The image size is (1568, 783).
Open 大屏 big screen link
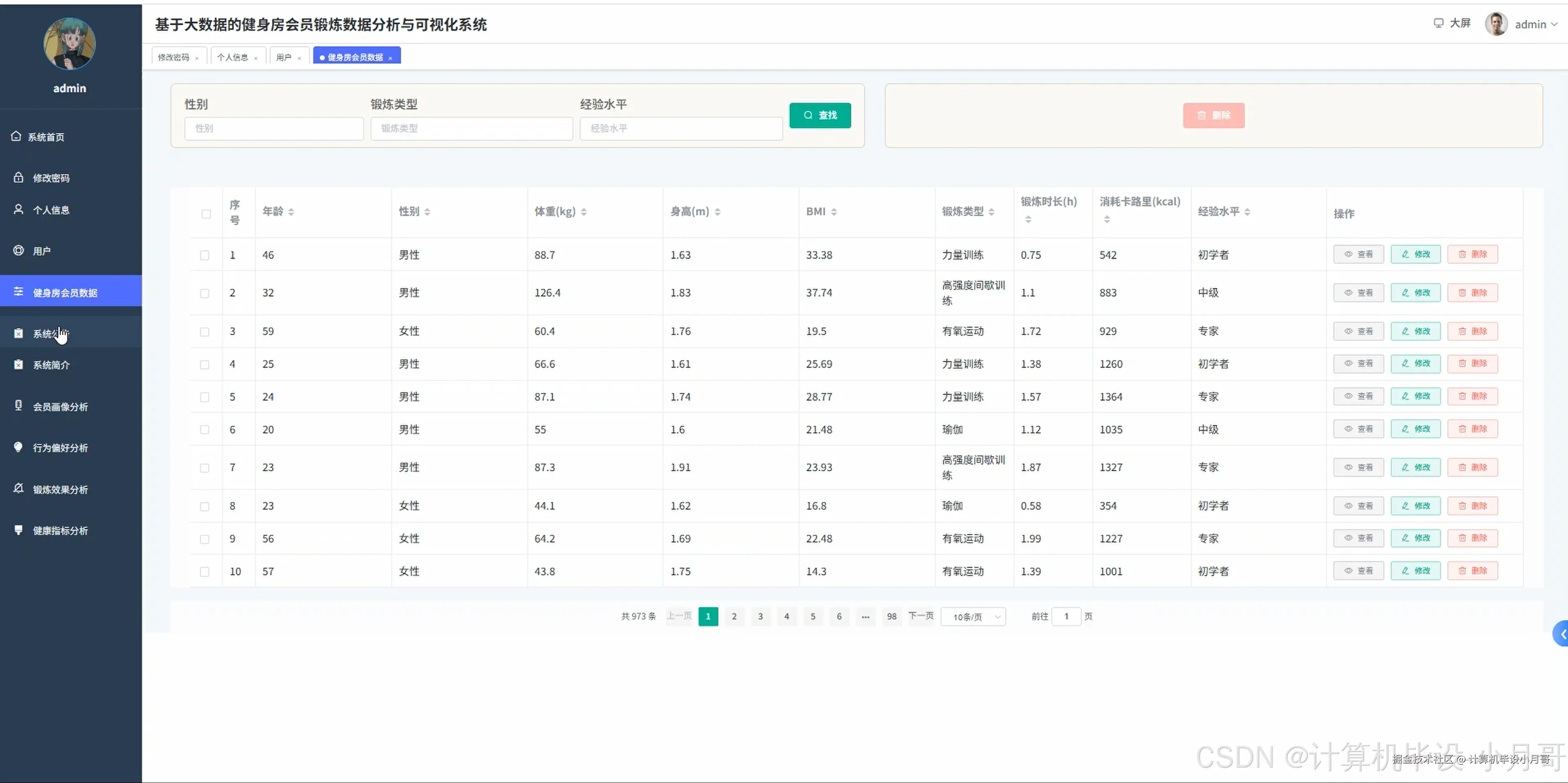[1452, 23]
